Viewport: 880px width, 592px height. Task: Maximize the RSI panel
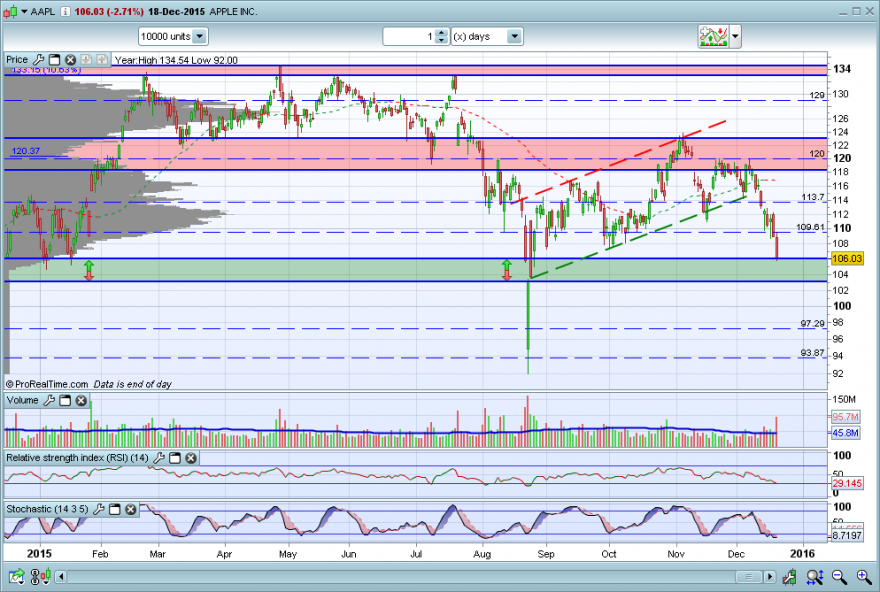(x=175, y=458)
